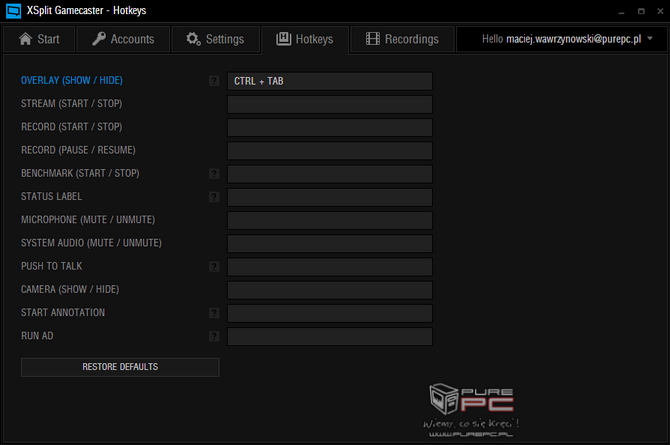Open help for Status Label

[x=214, y=197]
